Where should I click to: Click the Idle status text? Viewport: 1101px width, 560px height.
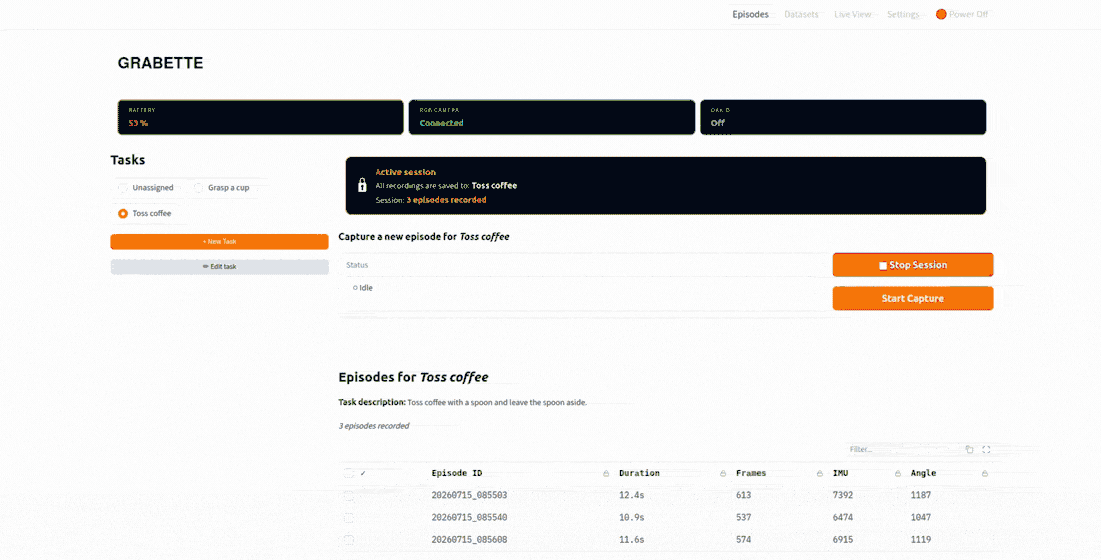[x=363, y=288]
